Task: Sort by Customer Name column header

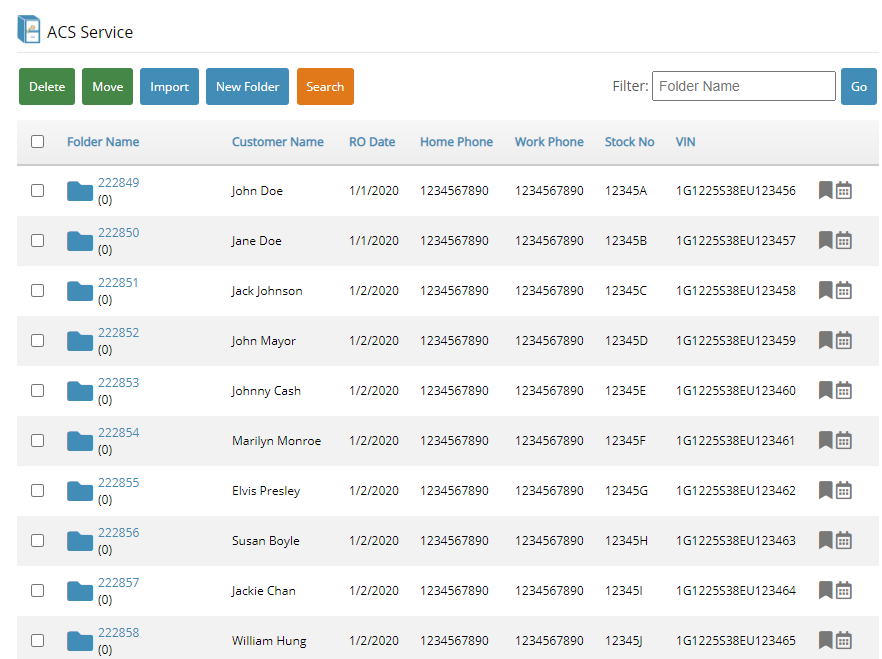Action: point(277,142)
